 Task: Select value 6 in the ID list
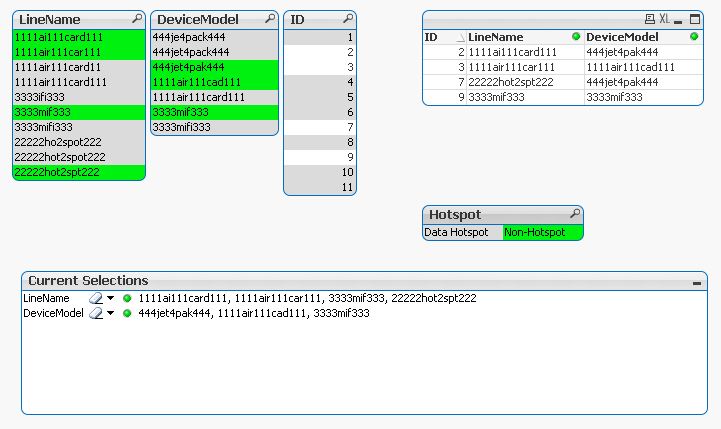pyautogui.click(x=320, y=112)
